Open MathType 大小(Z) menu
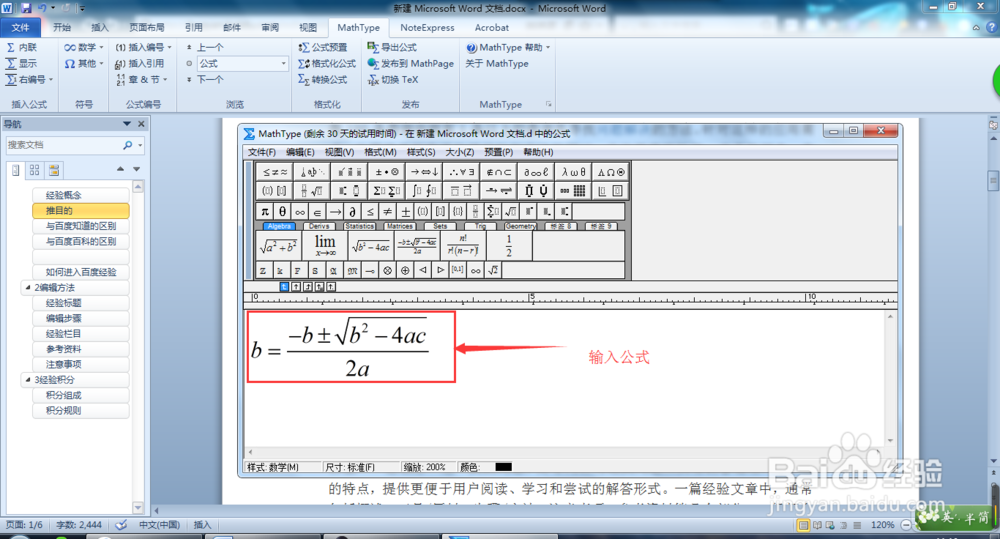 (459, 152)
